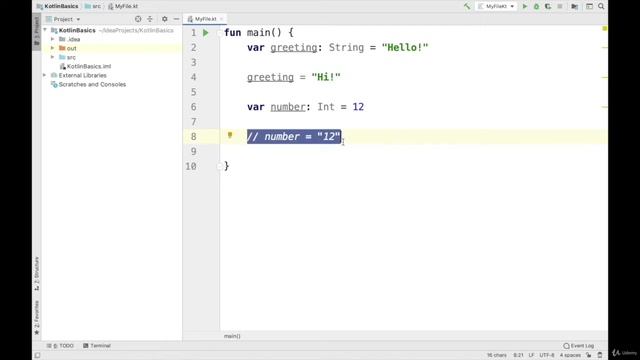Screen dimensions: 640x360
Task: Click line number 6 in the gutter
Action: coord(193,107)
